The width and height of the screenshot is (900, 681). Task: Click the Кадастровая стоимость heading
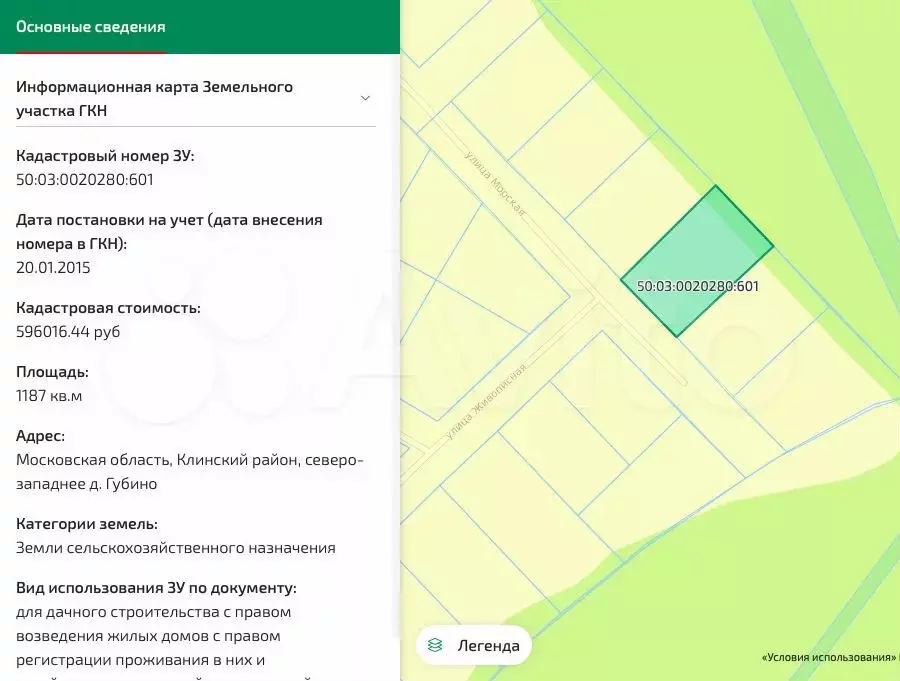(x=108, y=308)
